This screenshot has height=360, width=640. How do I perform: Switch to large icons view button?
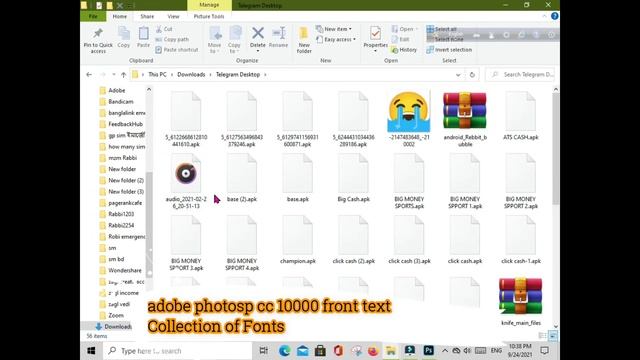(552, 336)
